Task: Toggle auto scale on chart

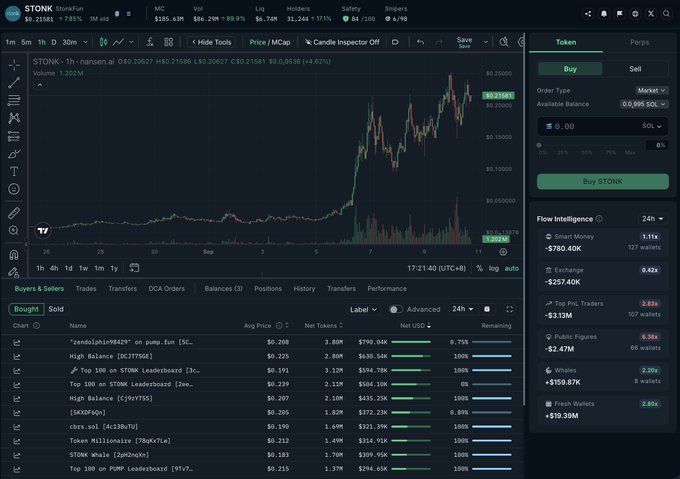Action: tap(511, 268)
